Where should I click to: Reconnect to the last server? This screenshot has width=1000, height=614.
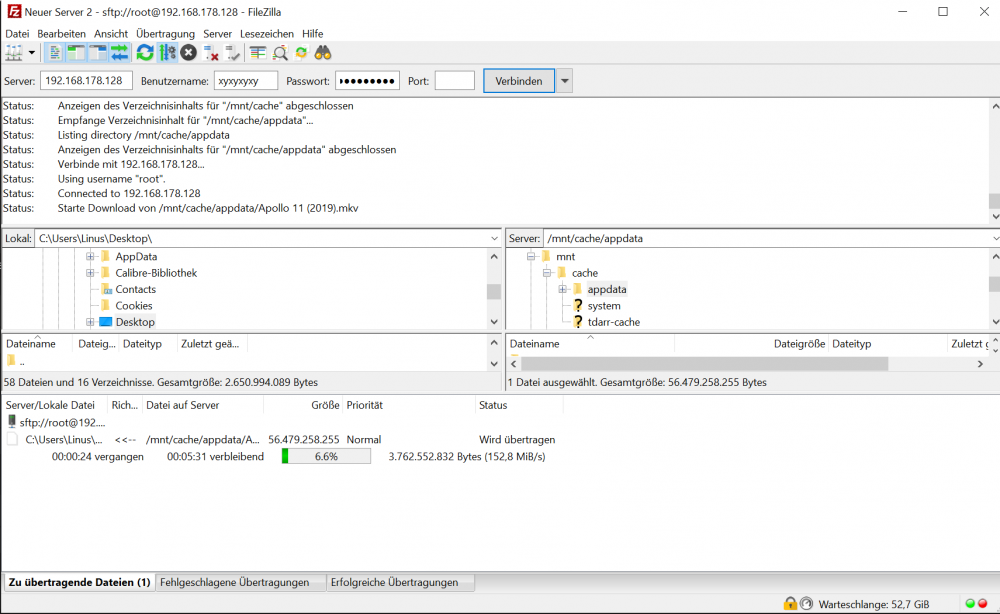(x=232, y=53)
